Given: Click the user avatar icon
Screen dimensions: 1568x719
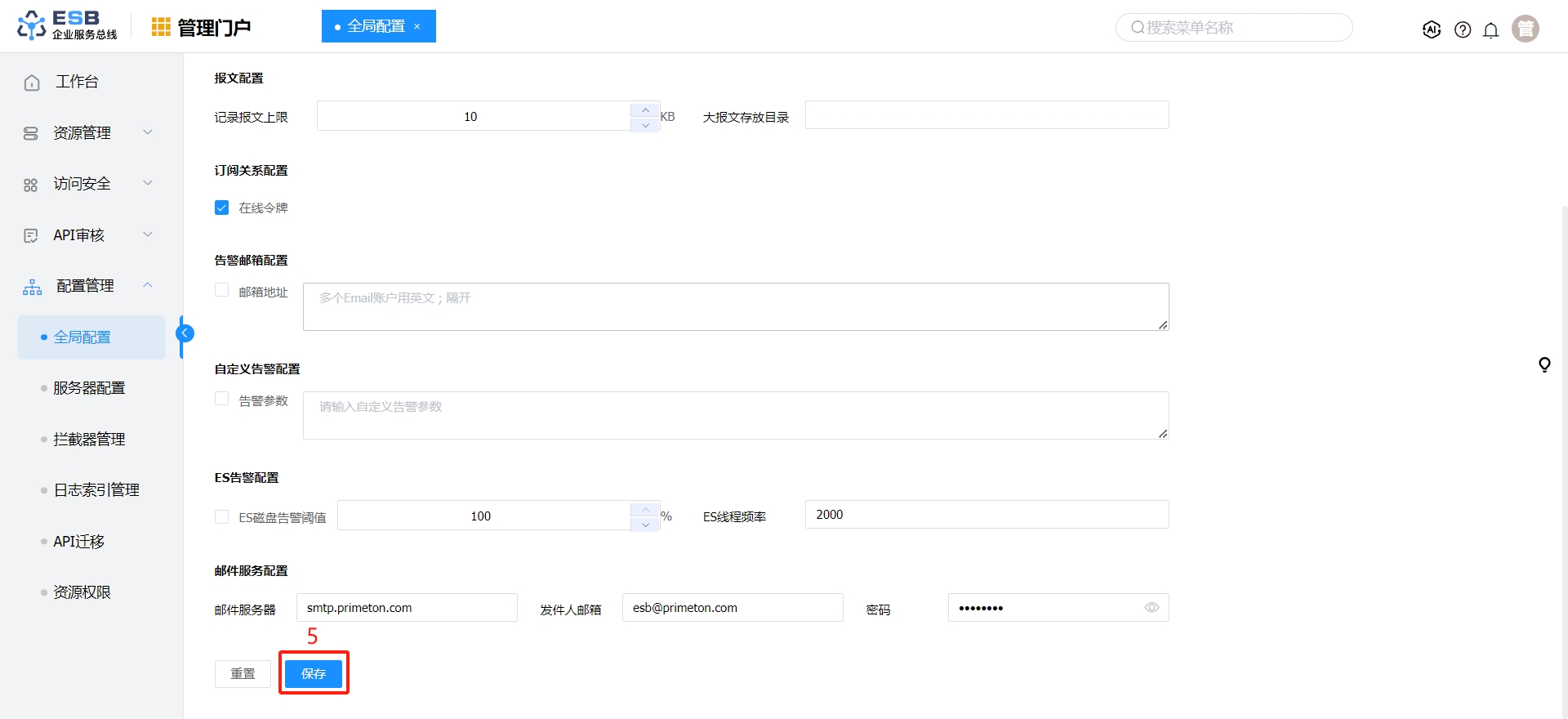Looking at the screenshot, I should point(1525,29).
